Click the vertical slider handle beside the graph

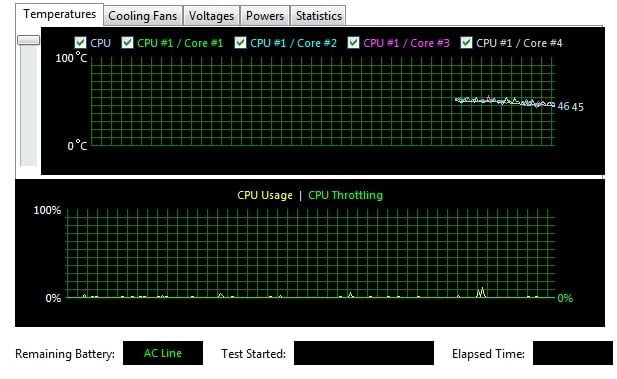[x=29, y=40]
